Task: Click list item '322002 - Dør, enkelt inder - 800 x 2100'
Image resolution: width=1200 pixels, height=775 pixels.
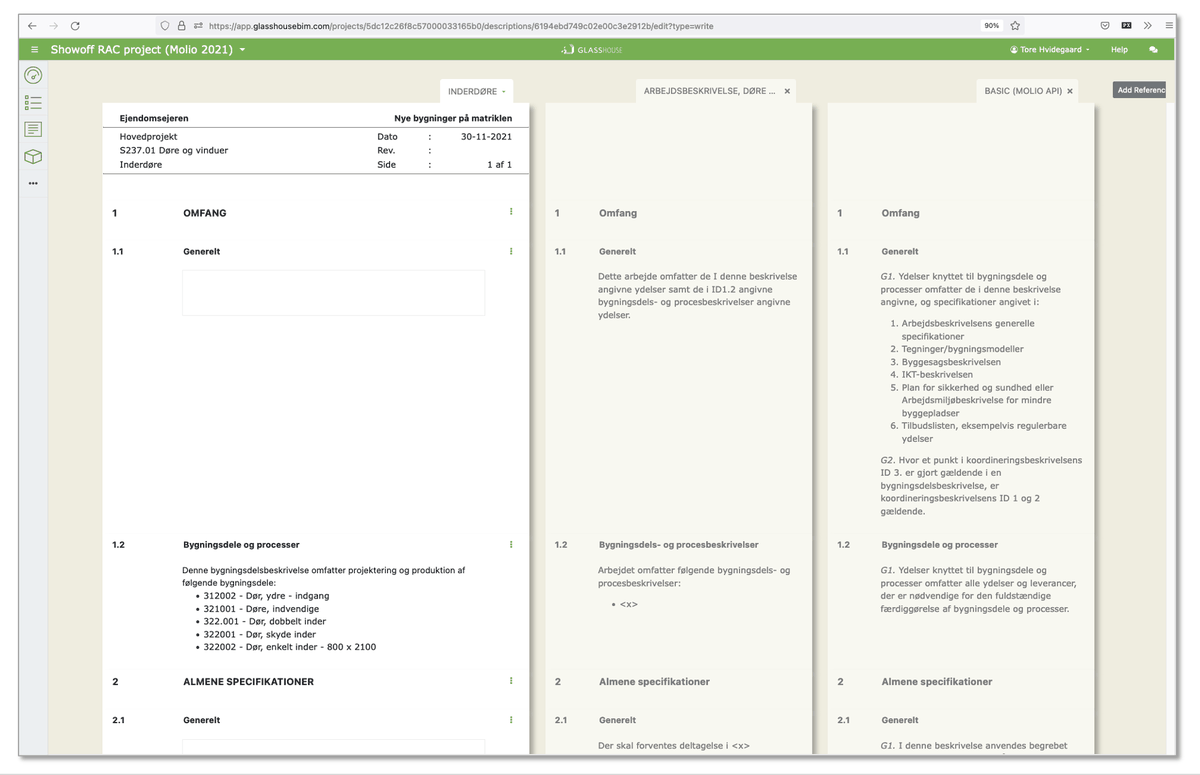Action: pyautogui.click(x=290, y=647)
